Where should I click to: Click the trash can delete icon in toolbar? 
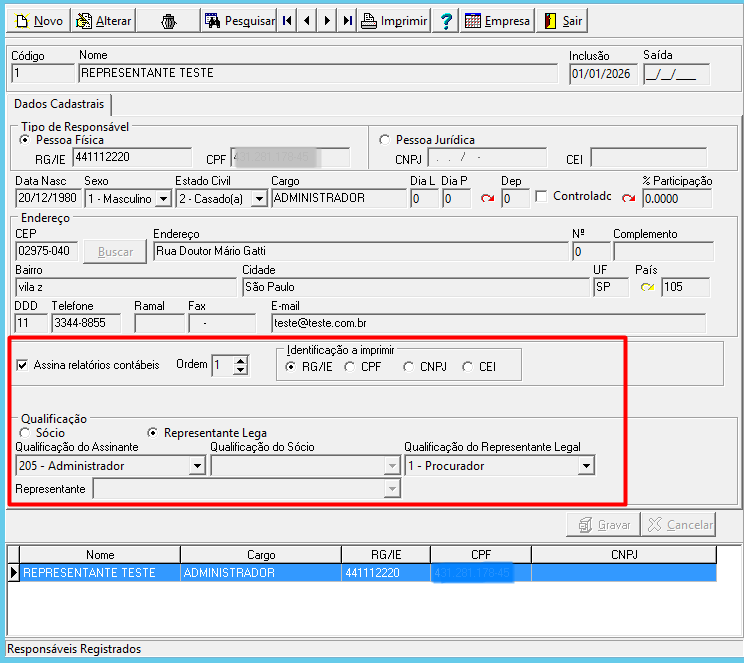(168, 21)
